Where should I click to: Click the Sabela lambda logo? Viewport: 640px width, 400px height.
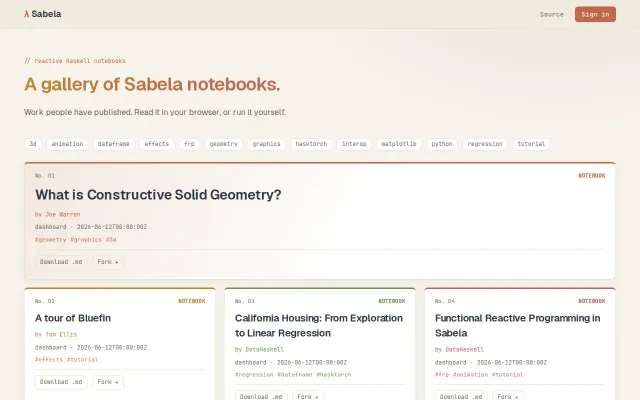(42, 14)
